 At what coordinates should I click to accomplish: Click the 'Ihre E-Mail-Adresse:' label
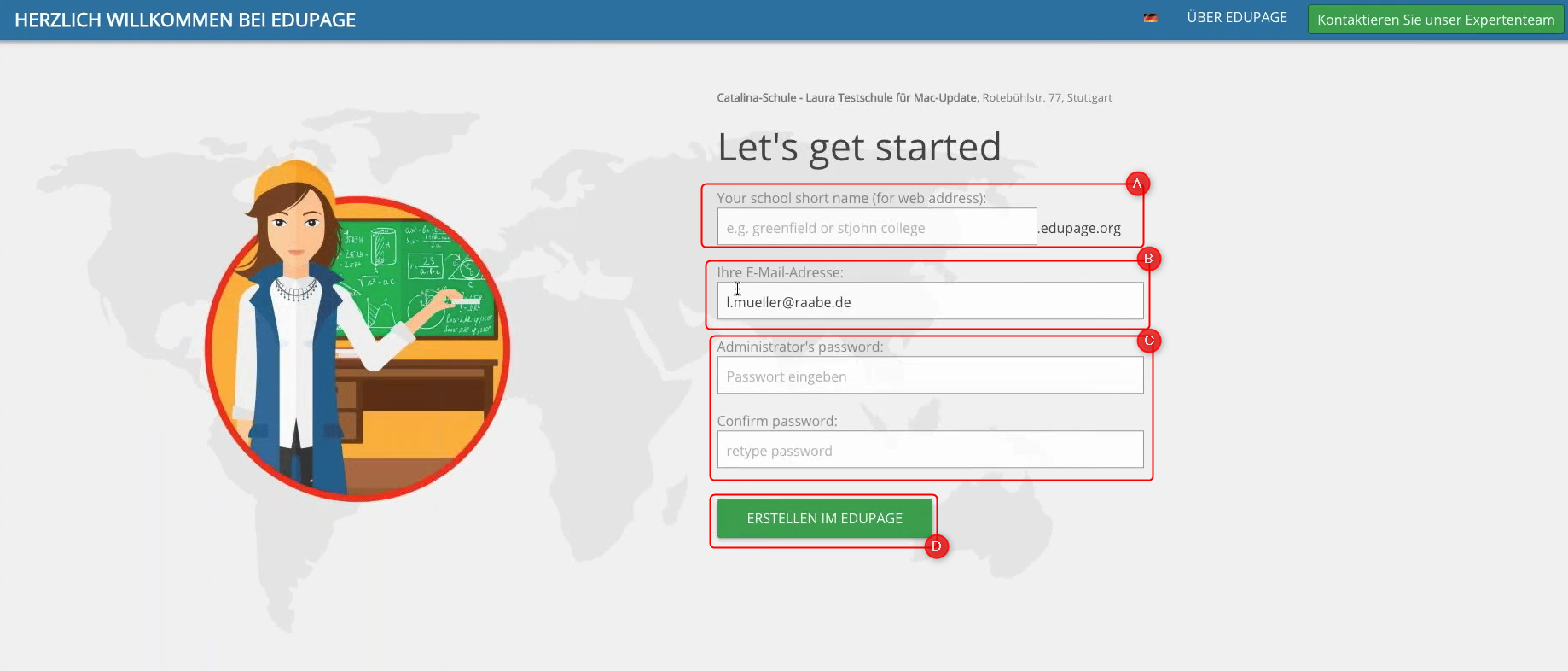coord(780,272)
